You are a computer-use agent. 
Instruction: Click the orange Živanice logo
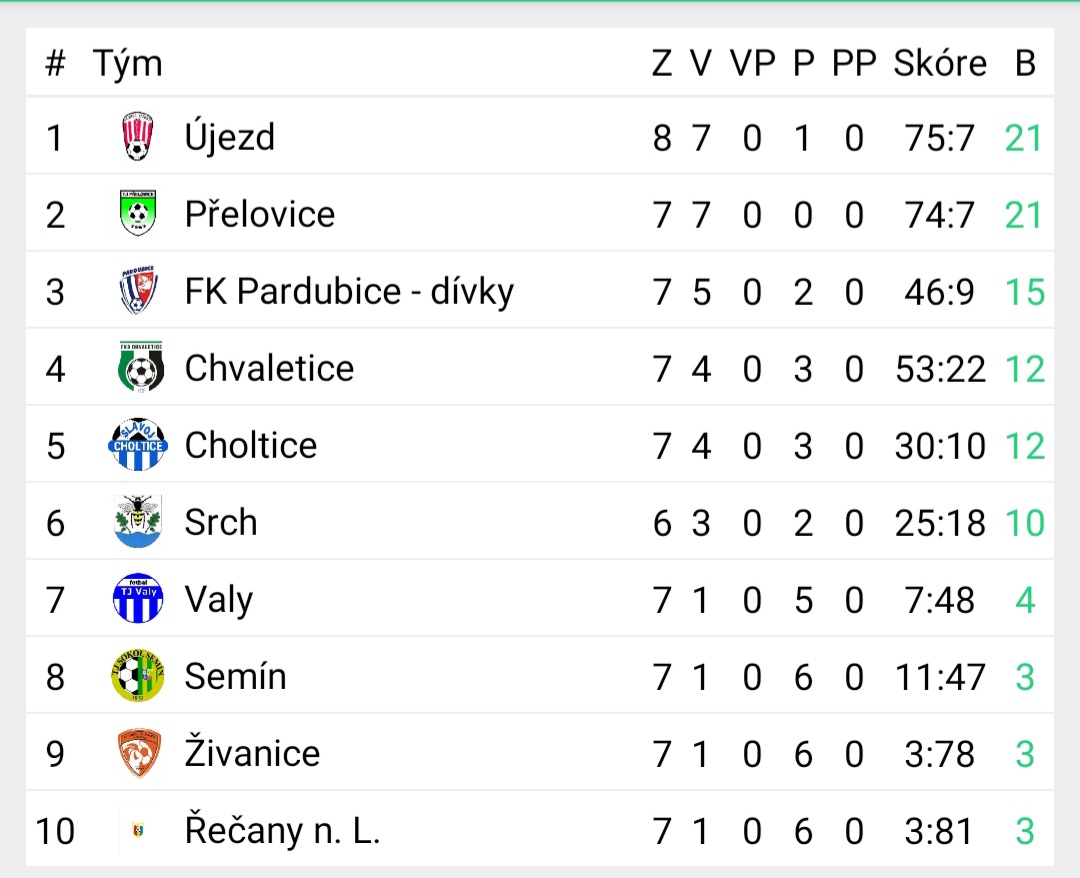139,753
